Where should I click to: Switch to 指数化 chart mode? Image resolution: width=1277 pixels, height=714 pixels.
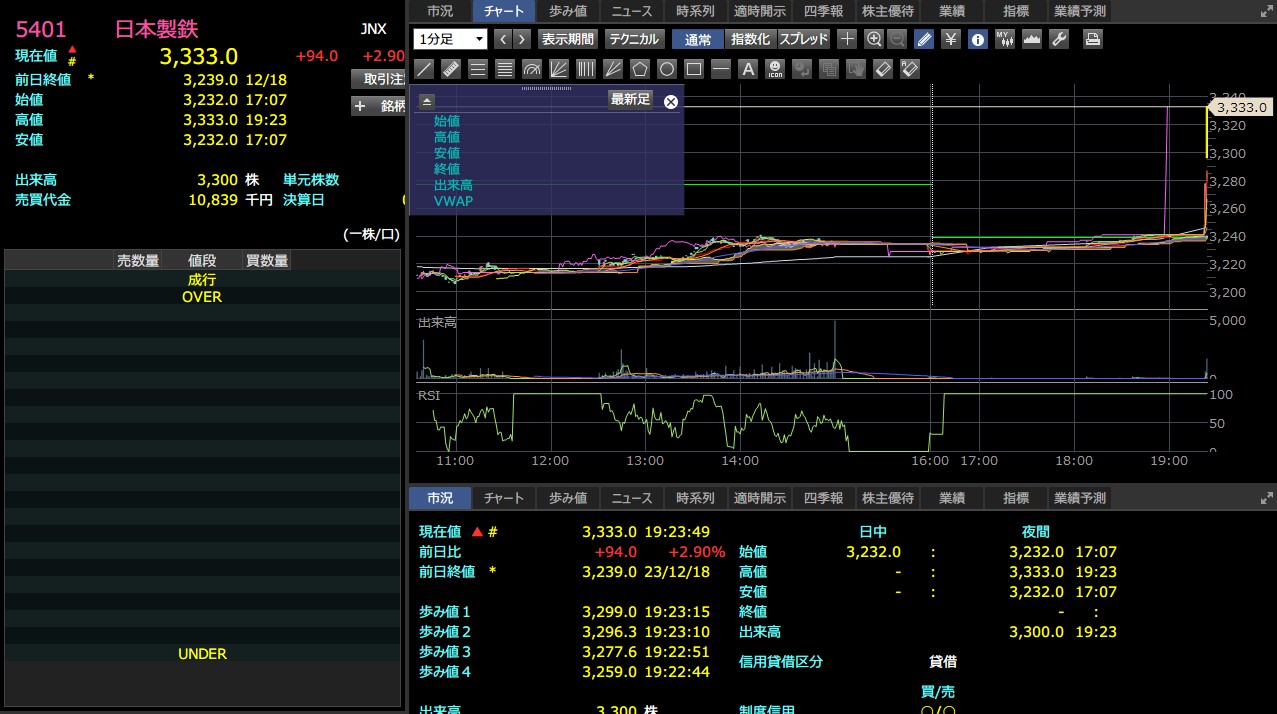click(x=750, y=39)
